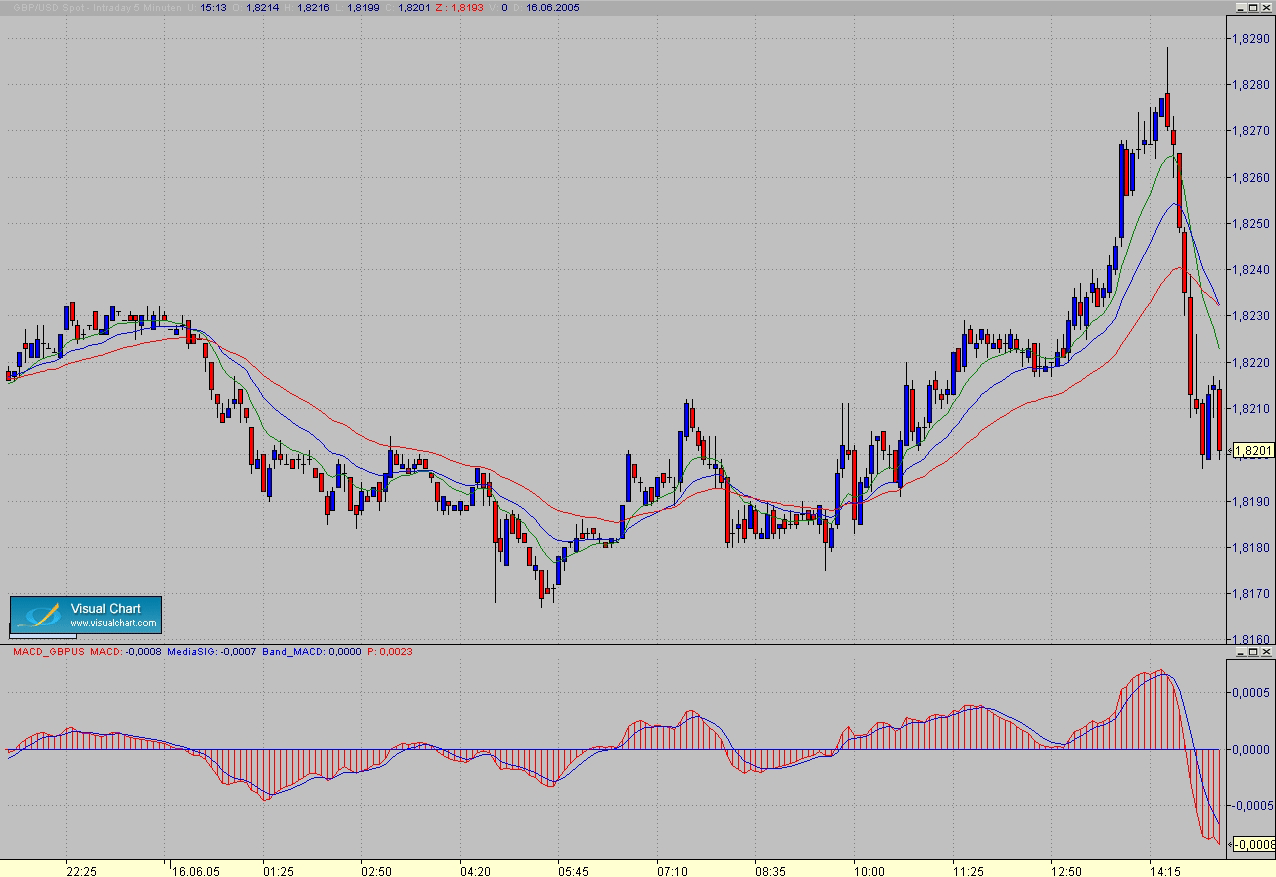Viewport: 1276px width, 877px height.
Task: Minimize the MACD indicator pane
Action: pos(1240,652)
